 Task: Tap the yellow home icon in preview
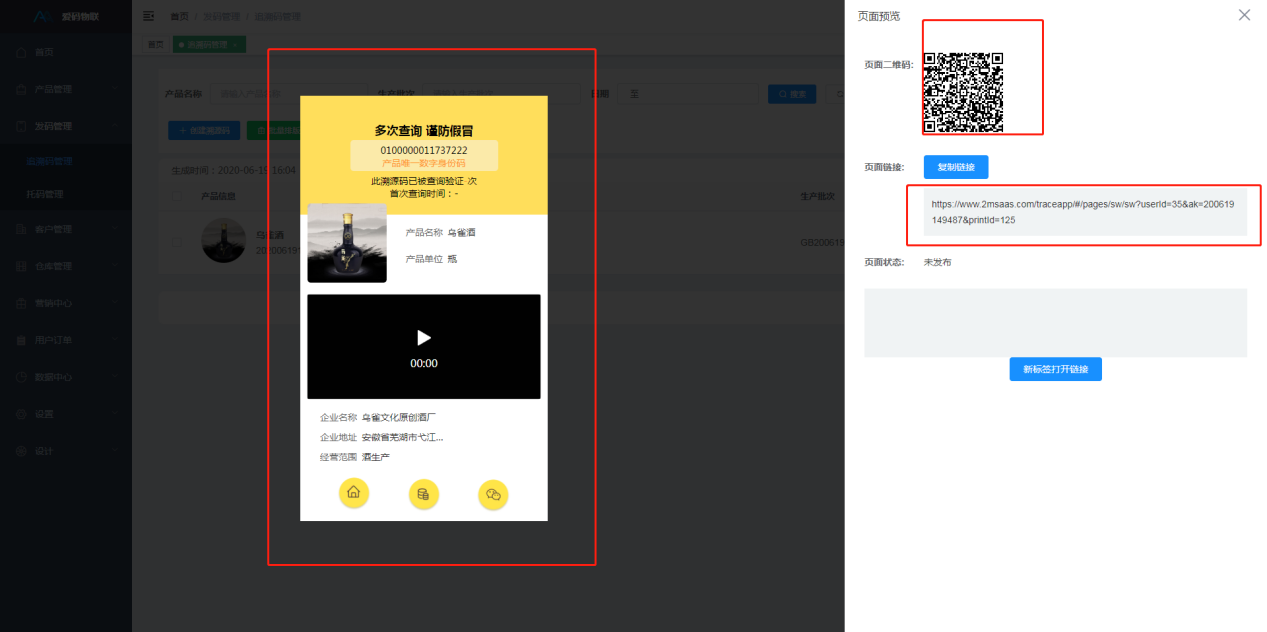353,493
